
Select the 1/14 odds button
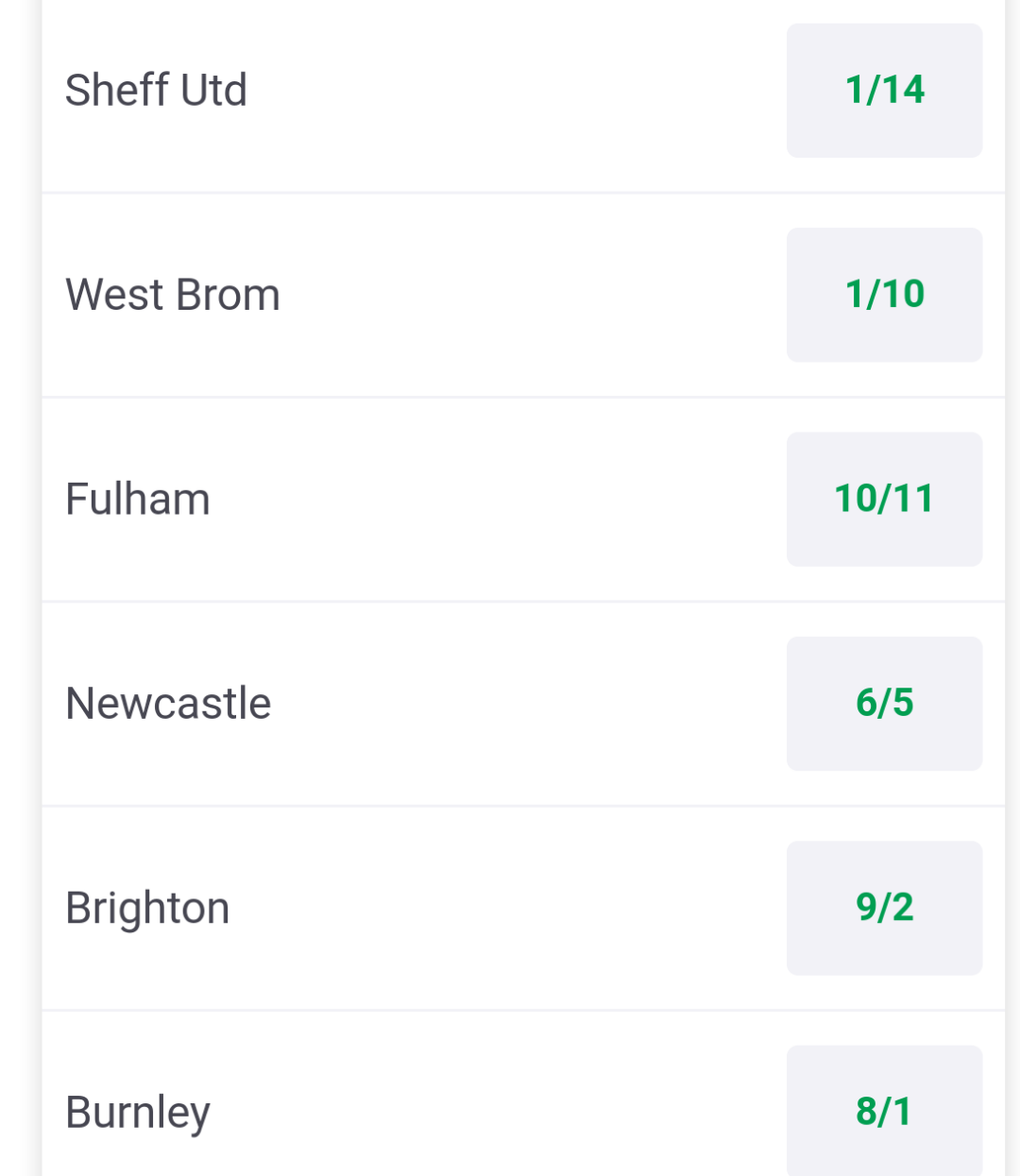coord(884,91)
